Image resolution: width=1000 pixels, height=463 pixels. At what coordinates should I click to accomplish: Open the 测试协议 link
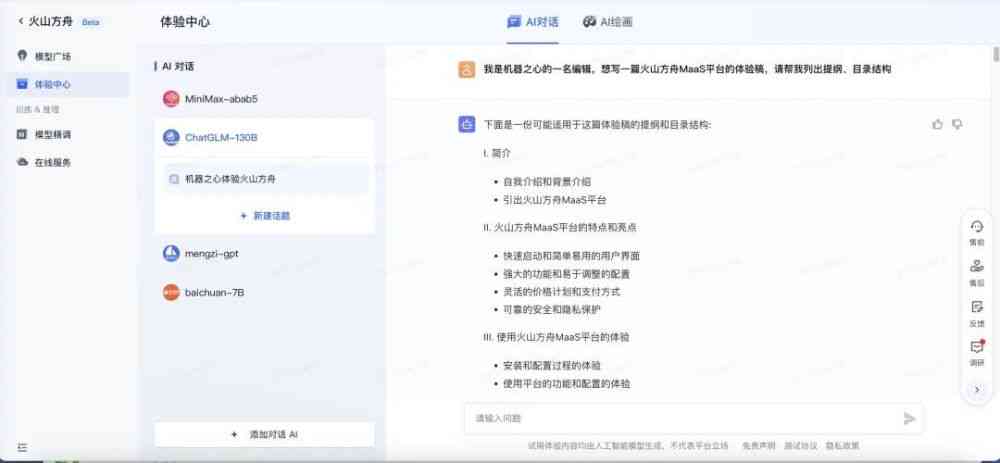click(x=800, y=445)
